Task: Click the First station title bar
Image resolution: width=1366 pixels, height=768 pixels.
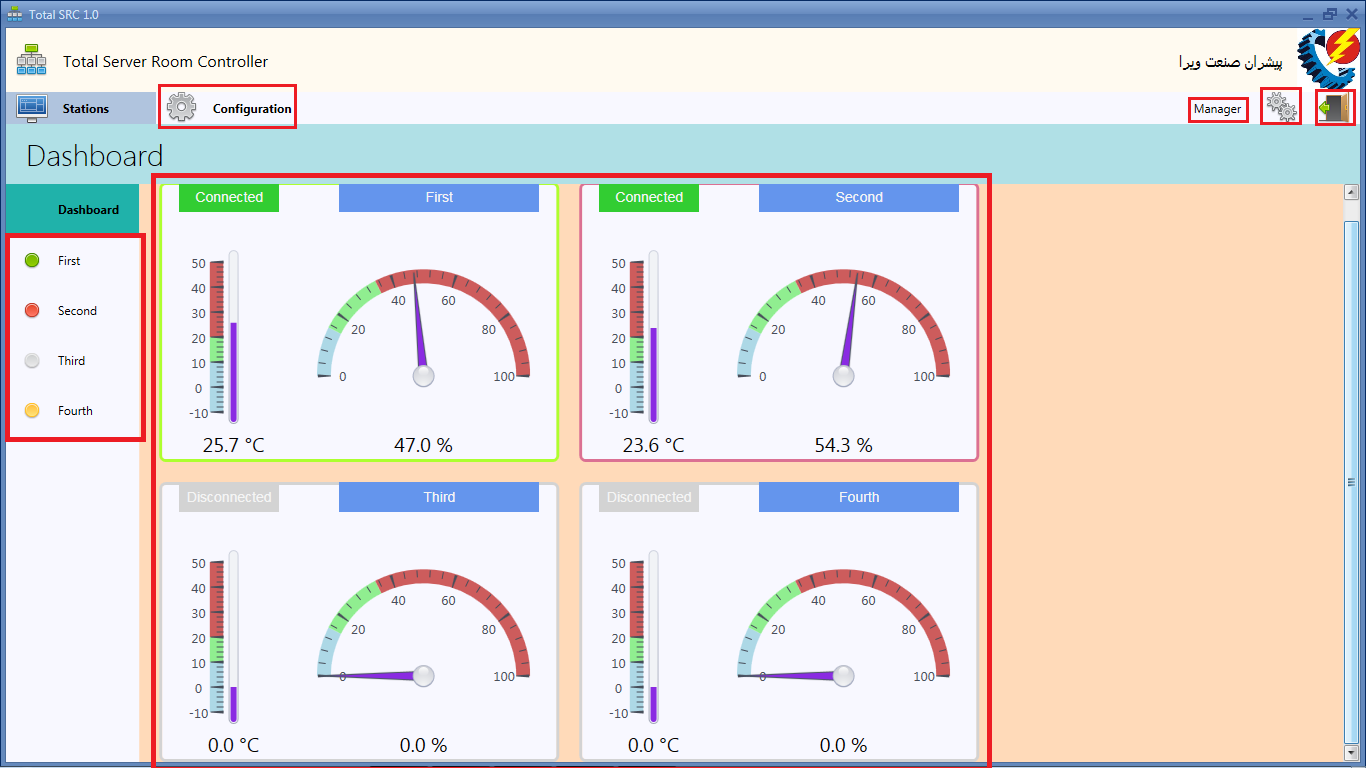Action: click(439, 198)
